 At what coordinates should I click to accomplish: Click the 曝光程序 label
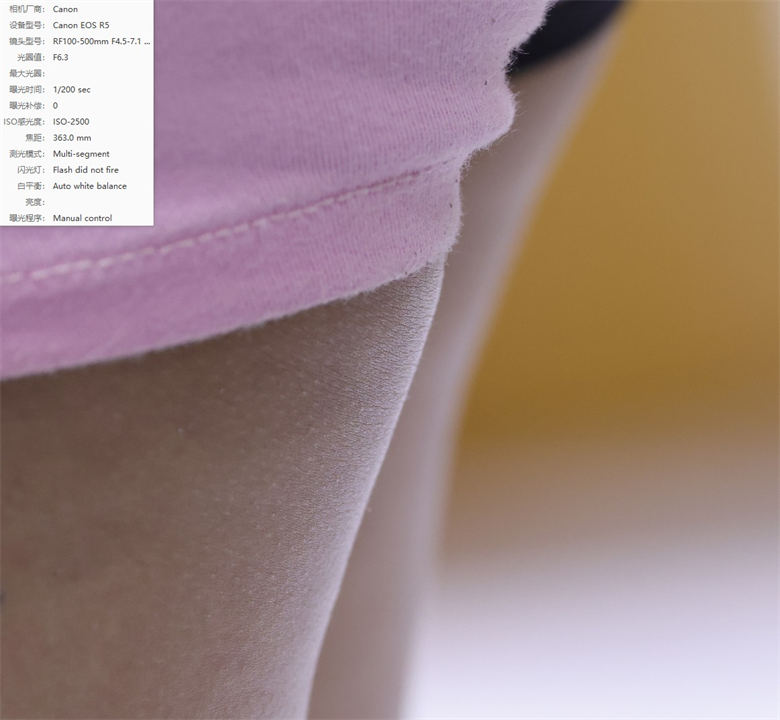[27, 218]
